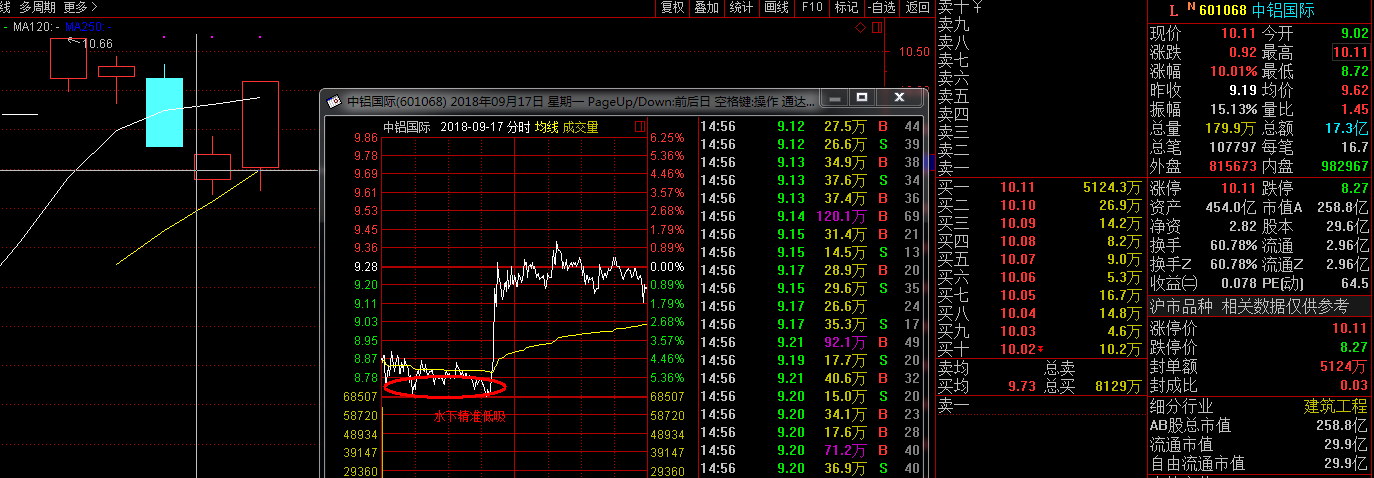Minimize the 中铝国际 intraday popup window
The width and height of the screenshot is (1374, 478).
(833, 98)
